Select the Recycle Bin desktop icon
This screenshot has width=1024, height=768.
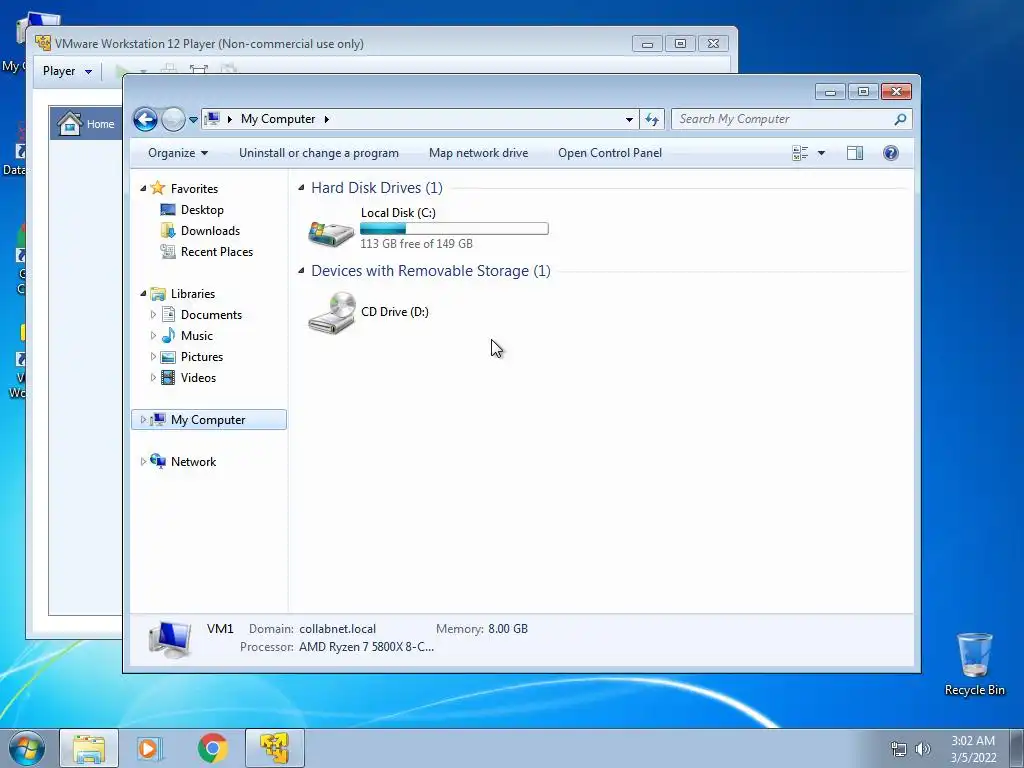coord(974,664)
